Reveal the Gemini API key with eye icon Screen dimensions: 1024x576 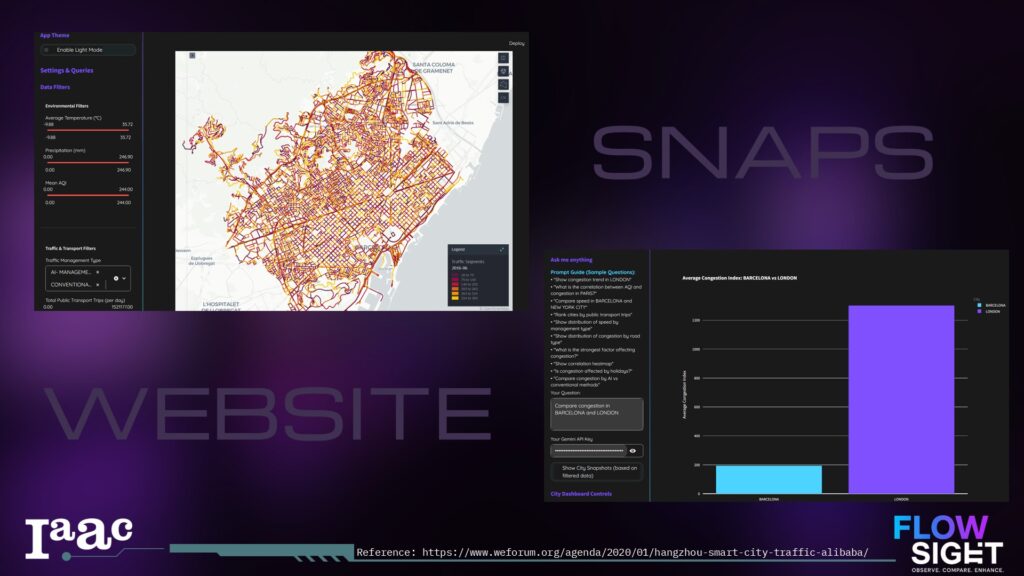tap(633, 451)
